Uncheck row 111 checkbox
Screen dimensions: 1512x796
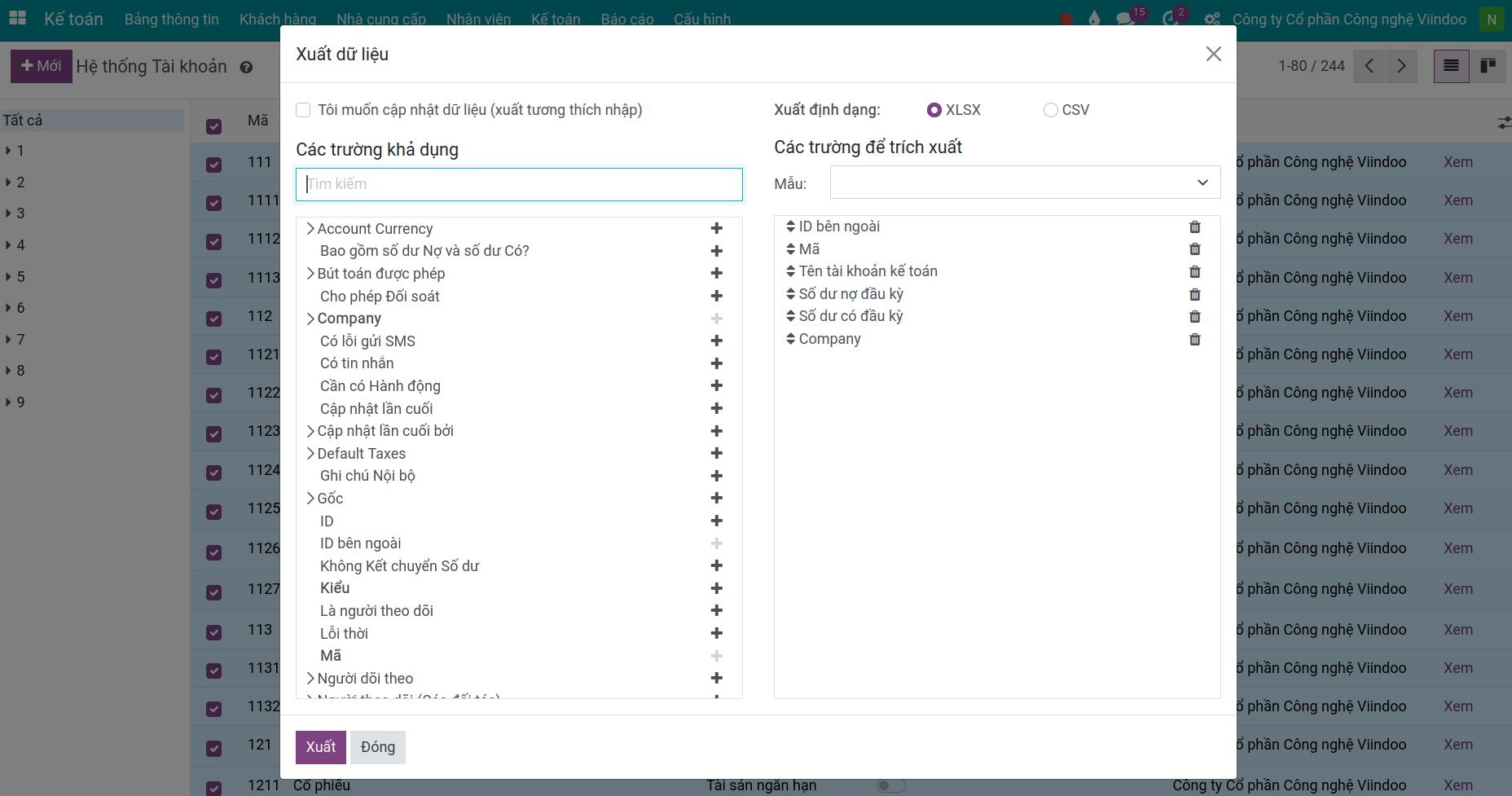pos(214,165)
